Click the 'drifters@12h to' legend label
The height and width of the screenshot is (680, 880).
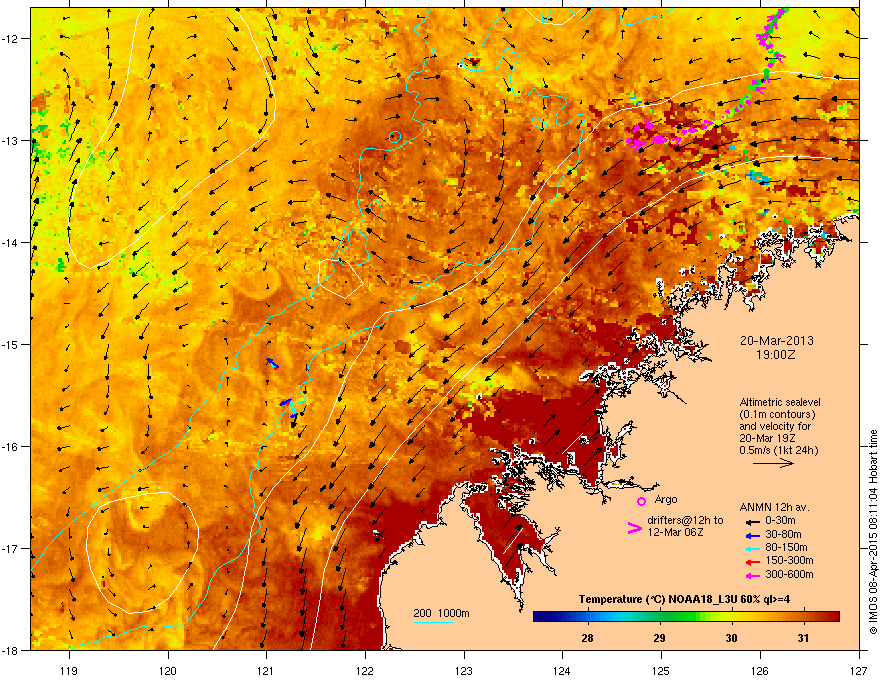tap(685, 521)
